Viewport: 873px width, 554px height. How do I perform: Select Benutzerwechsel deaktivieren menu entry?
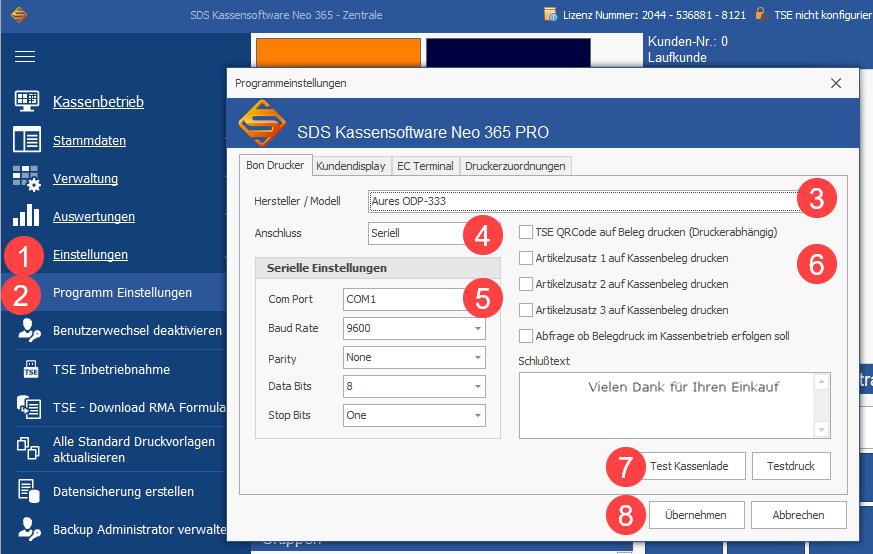coord(137,330)
